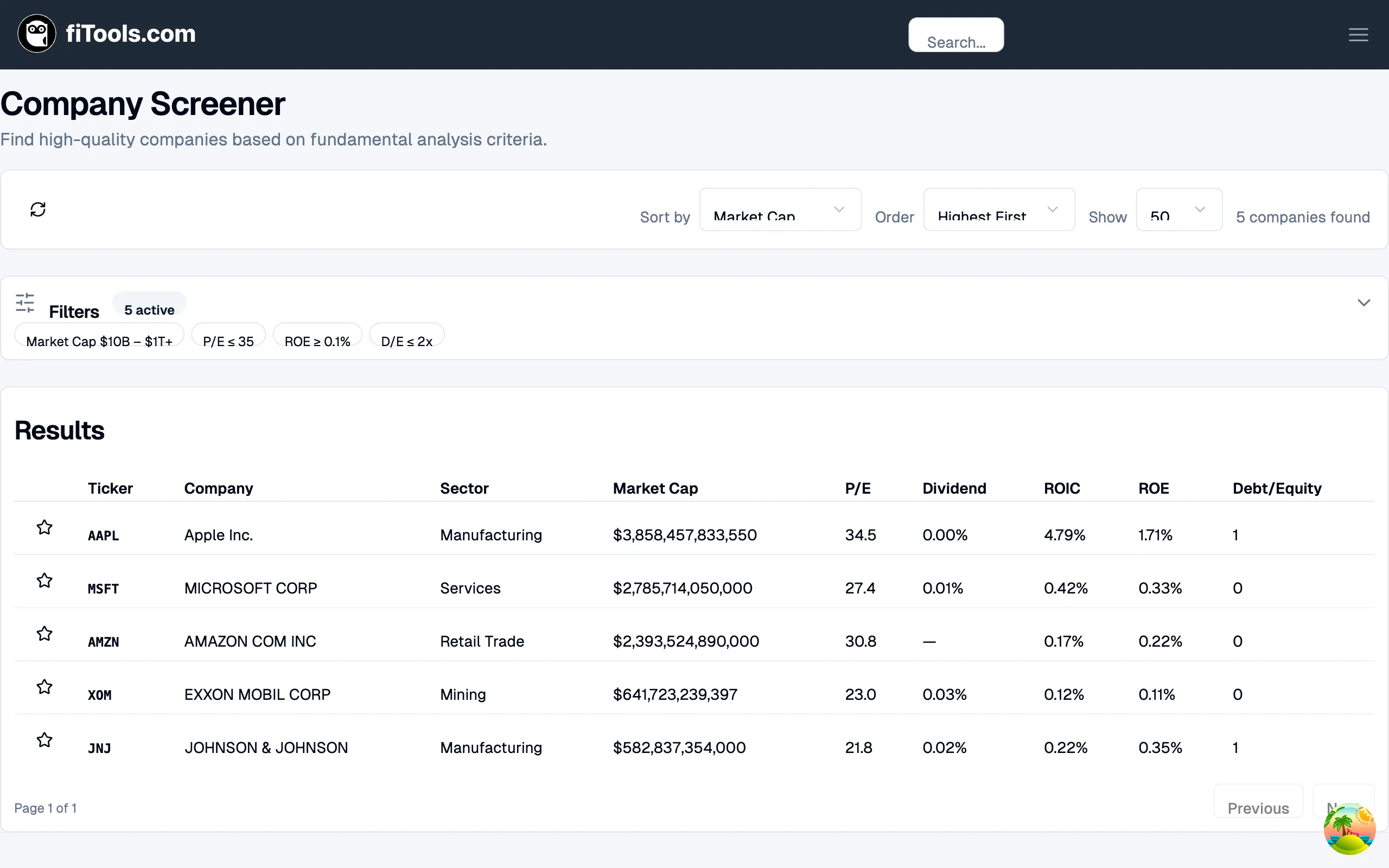Viewport: 1389px width, 868px height.
Task: Click the 4.79% ROIC value
Action: coord(1065,535)
